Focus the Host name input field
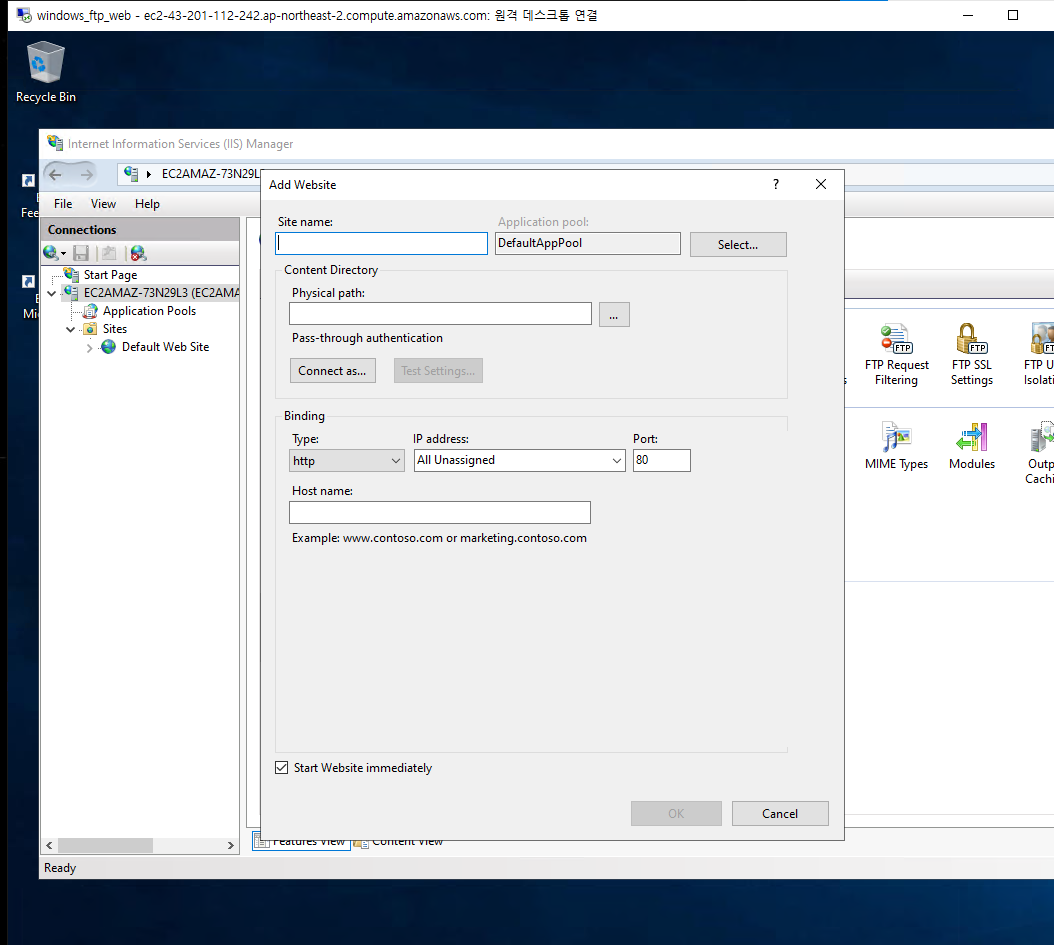 440,513
